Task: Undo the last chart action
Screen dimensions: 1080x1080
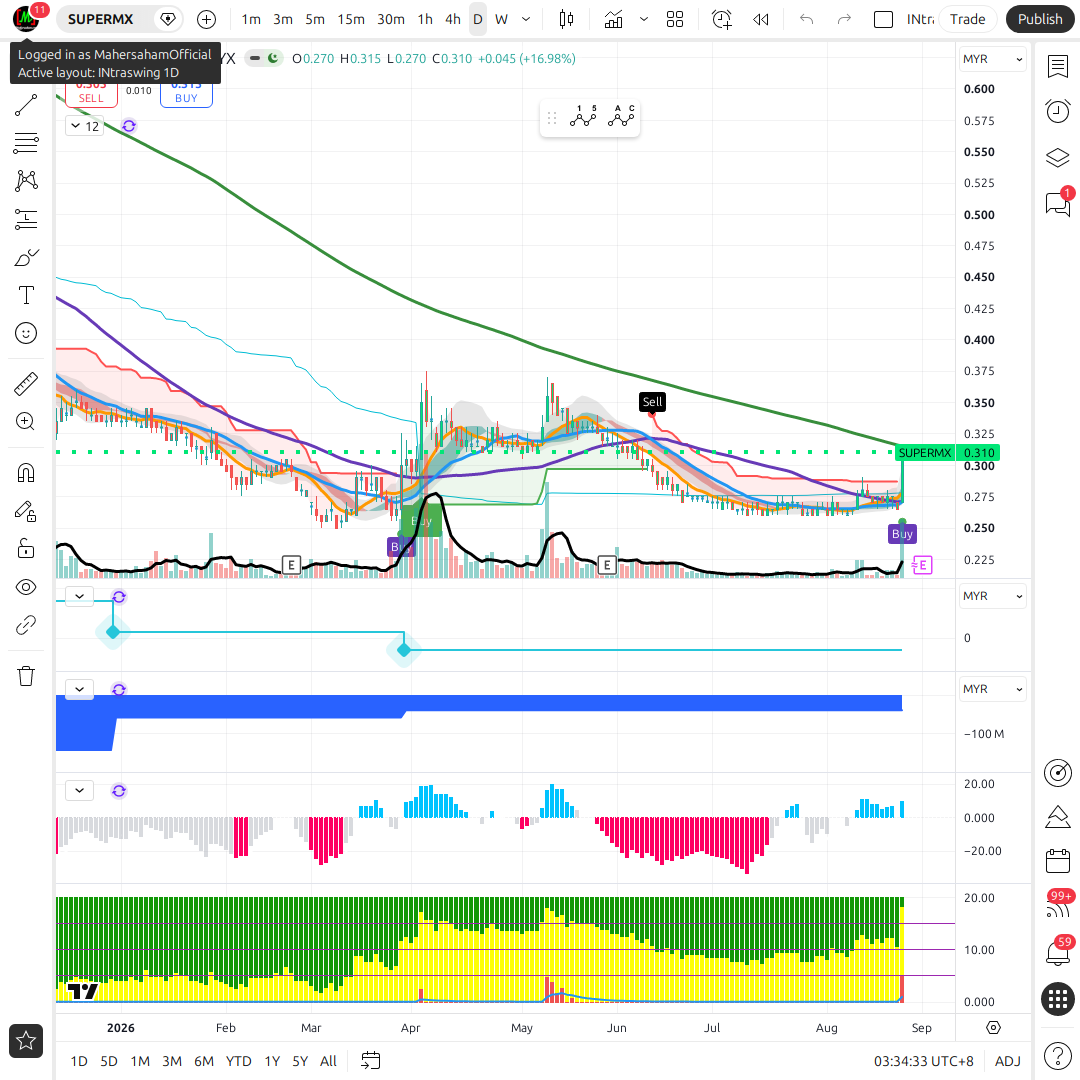Action: (x=807, y=19)
